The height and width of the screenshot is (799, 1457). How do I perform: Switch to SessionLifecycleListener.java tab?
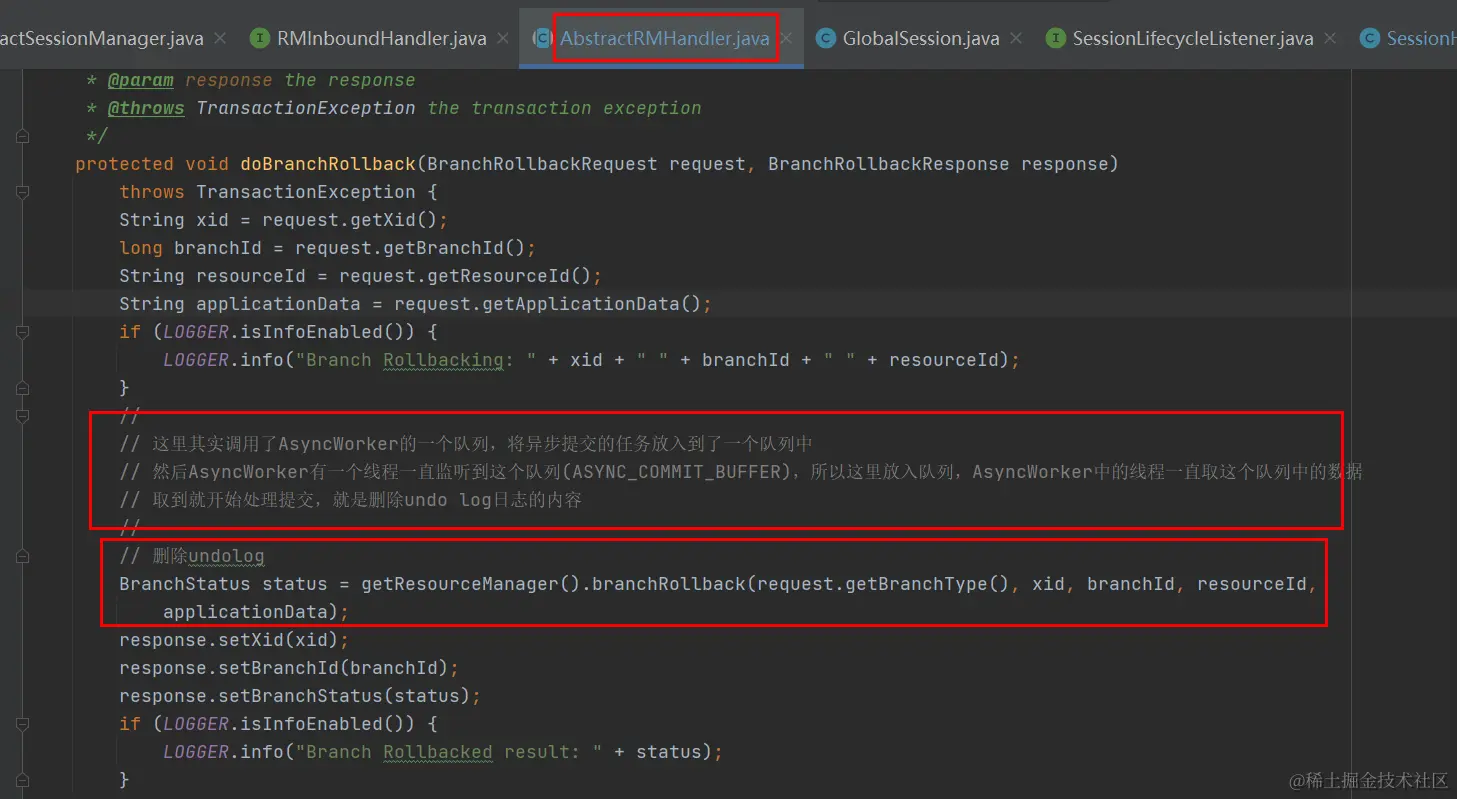[x=1193, y=39]
